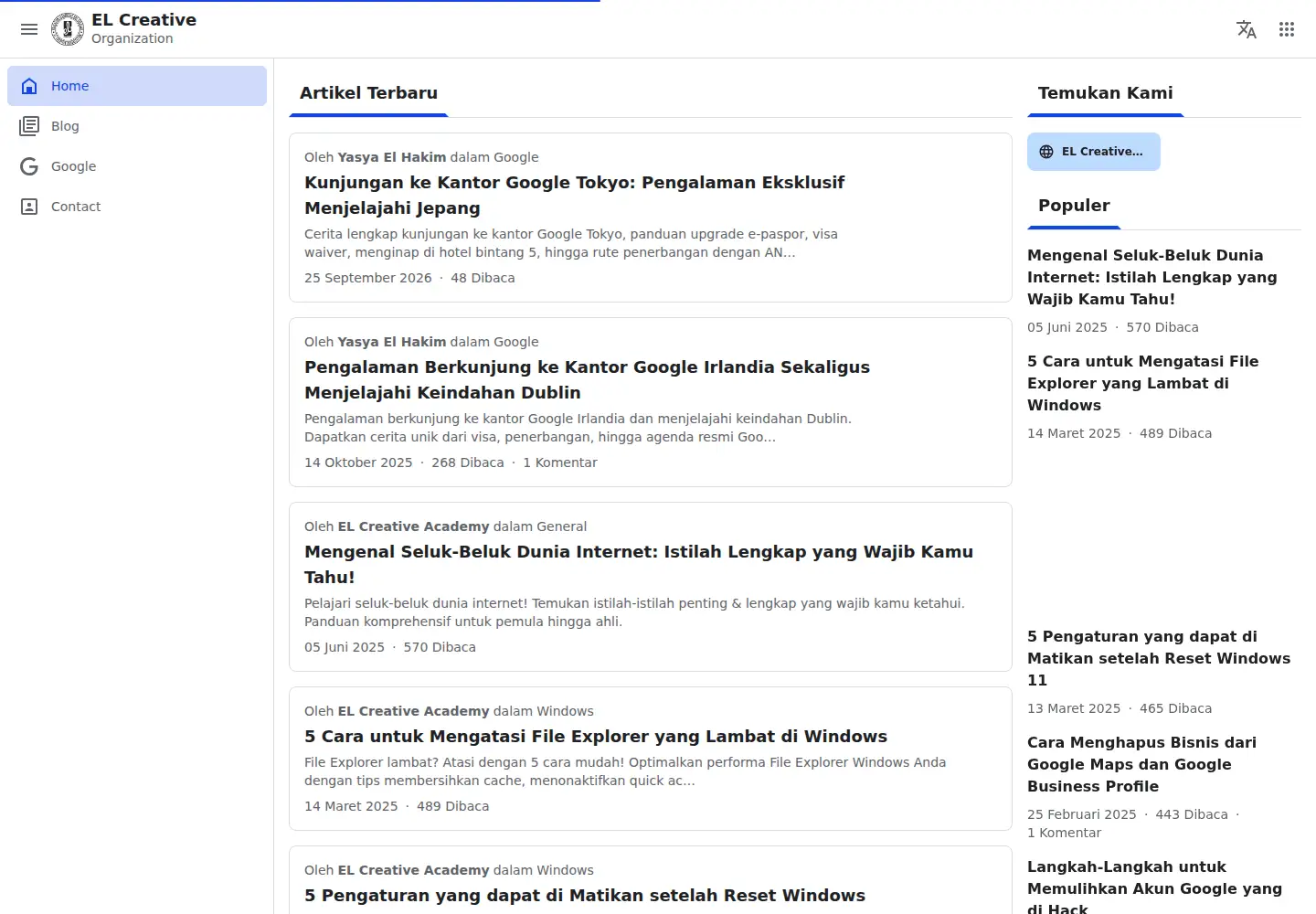
Task: Open main article 5 Cara Mengatasi File Explorer
Action: [x=596, y=737]
